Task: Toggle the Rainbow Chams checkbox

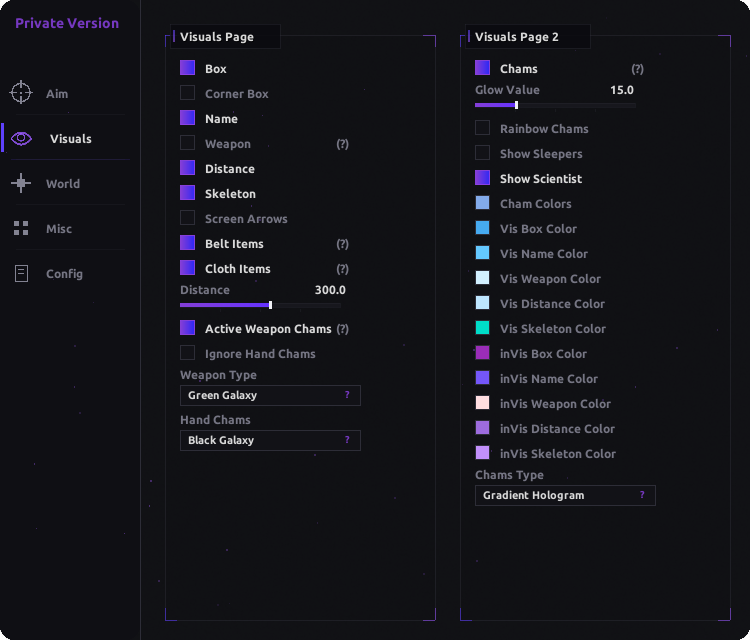Action: point(482,128)
